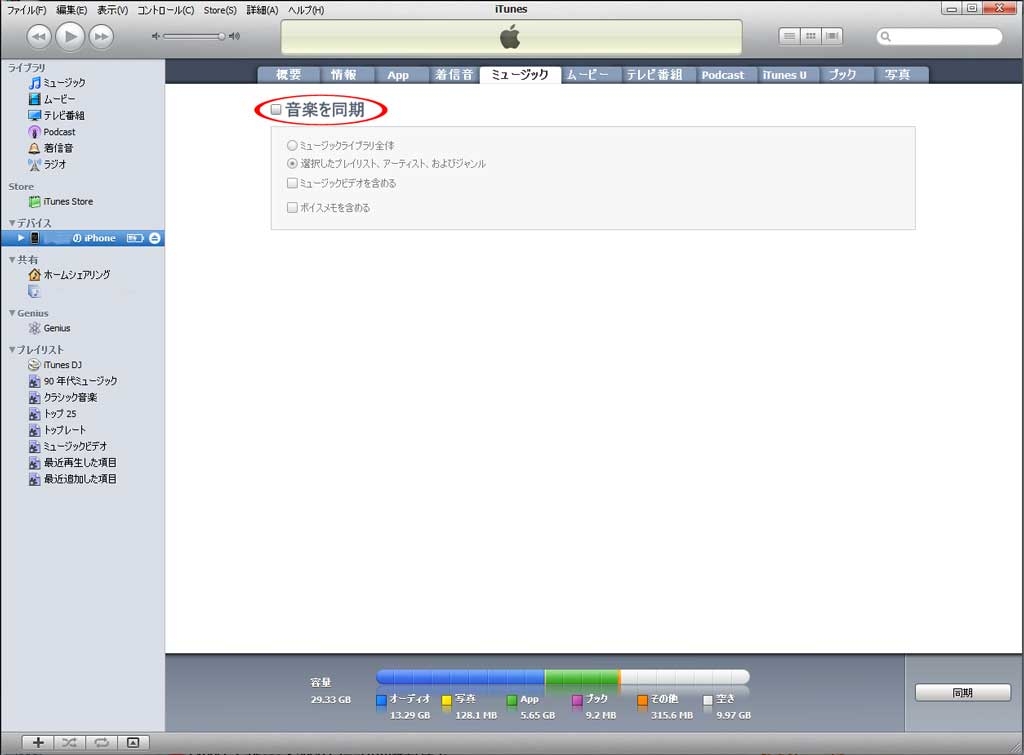The image size is (1024, 755).
Task: Click the 同期 sync button
Action: coord(963,692)
